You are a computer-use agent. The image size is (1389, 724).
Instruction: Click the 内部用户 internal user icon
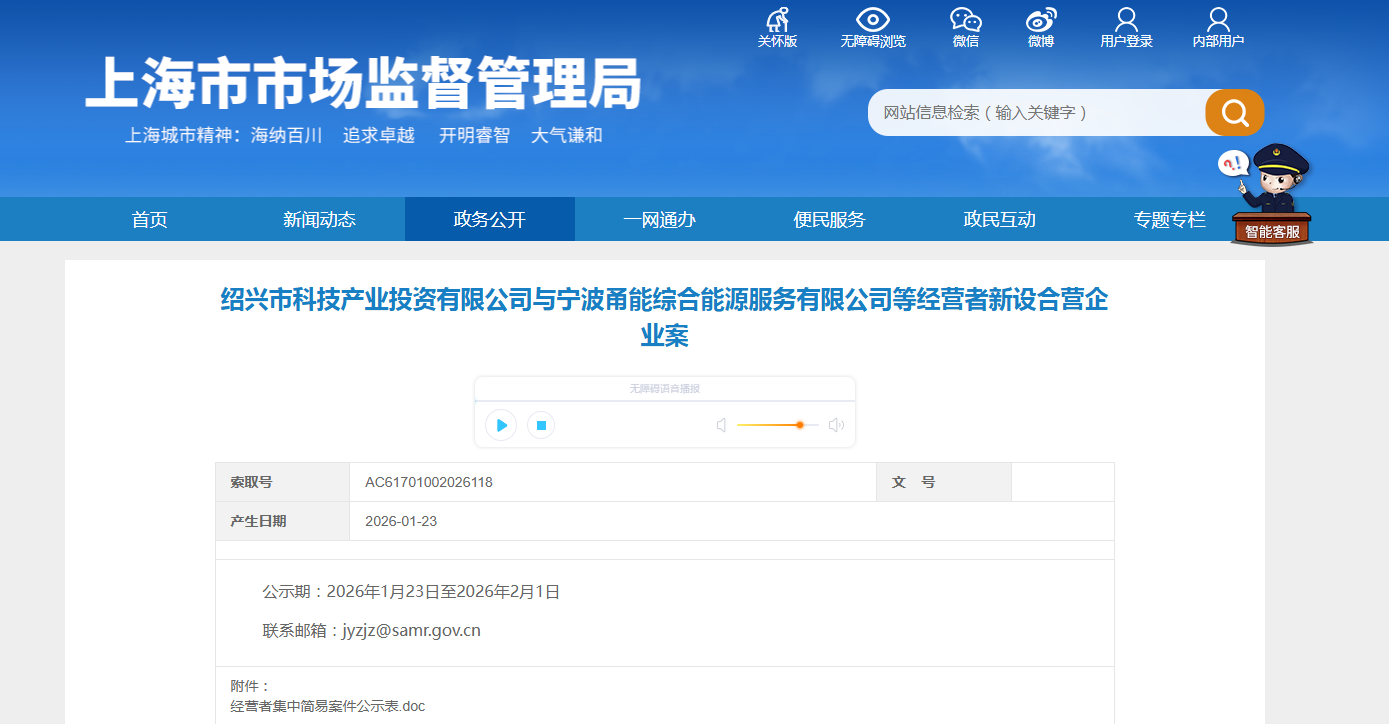pyautogui.click(x=1218, y=21)
